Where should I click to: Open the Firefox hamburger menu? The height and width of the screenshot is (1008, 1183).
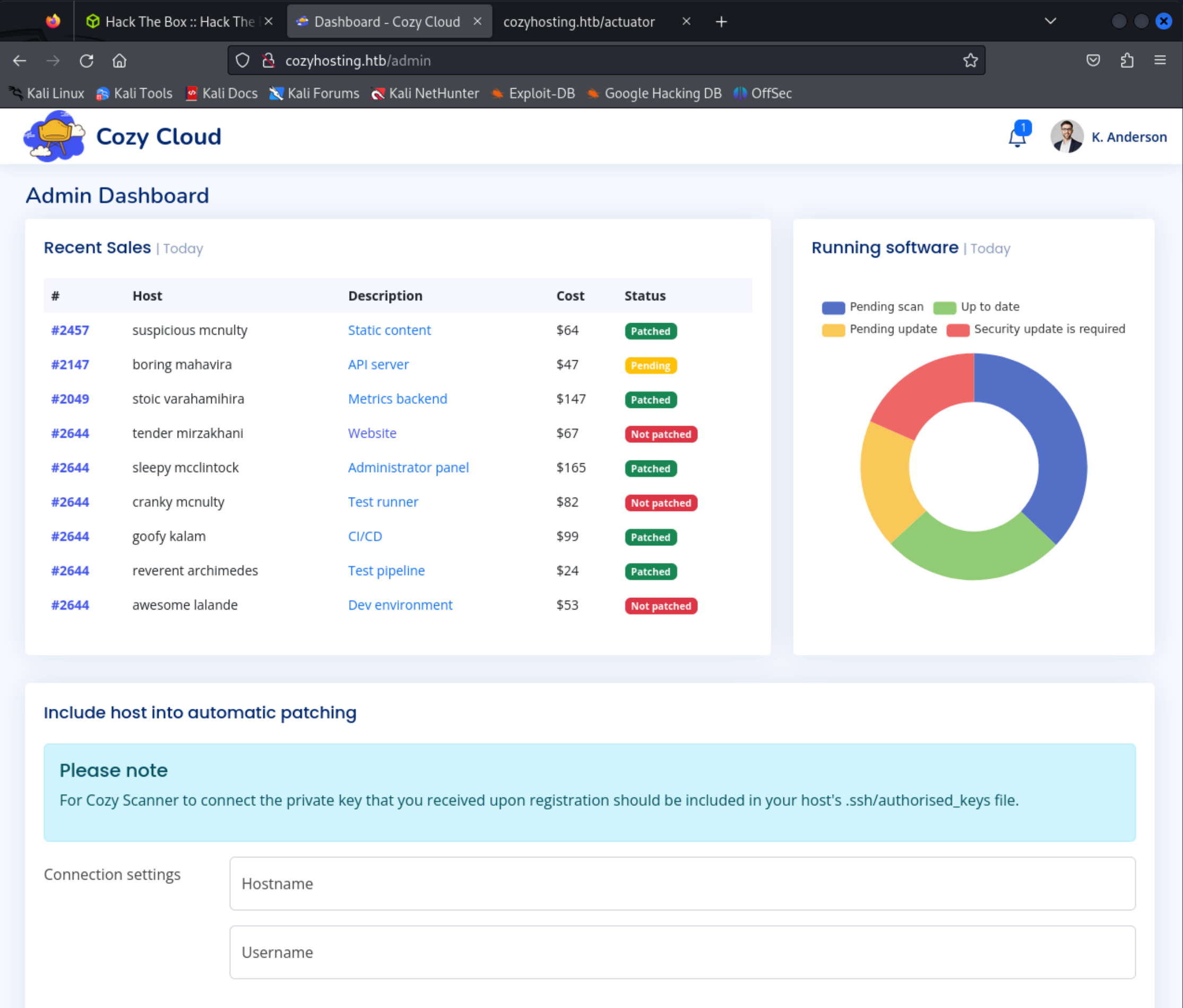point(1160,60)
